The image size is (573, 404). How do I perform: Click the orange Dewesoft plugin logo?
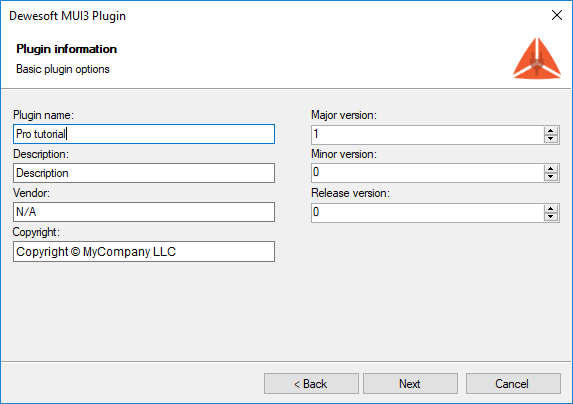tap(537, 58)
